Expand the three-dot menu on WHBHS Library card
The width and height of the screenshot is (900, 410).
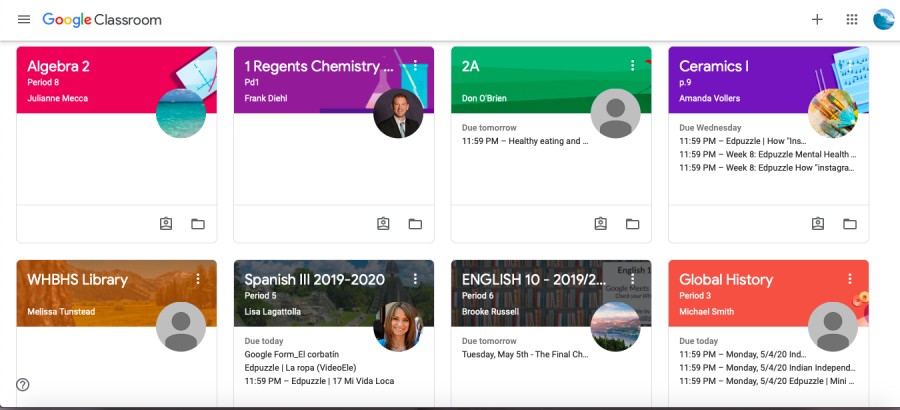pyautogui.click(x=198, y=279)
